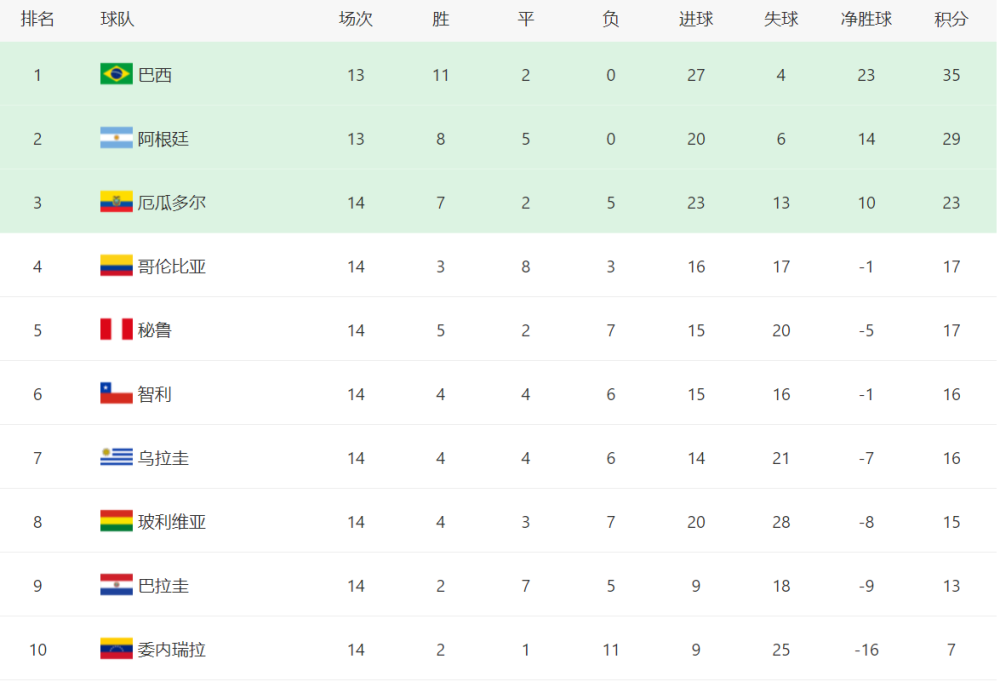
Task: Click the Ecuador flag icon
Action: point(116,202)
